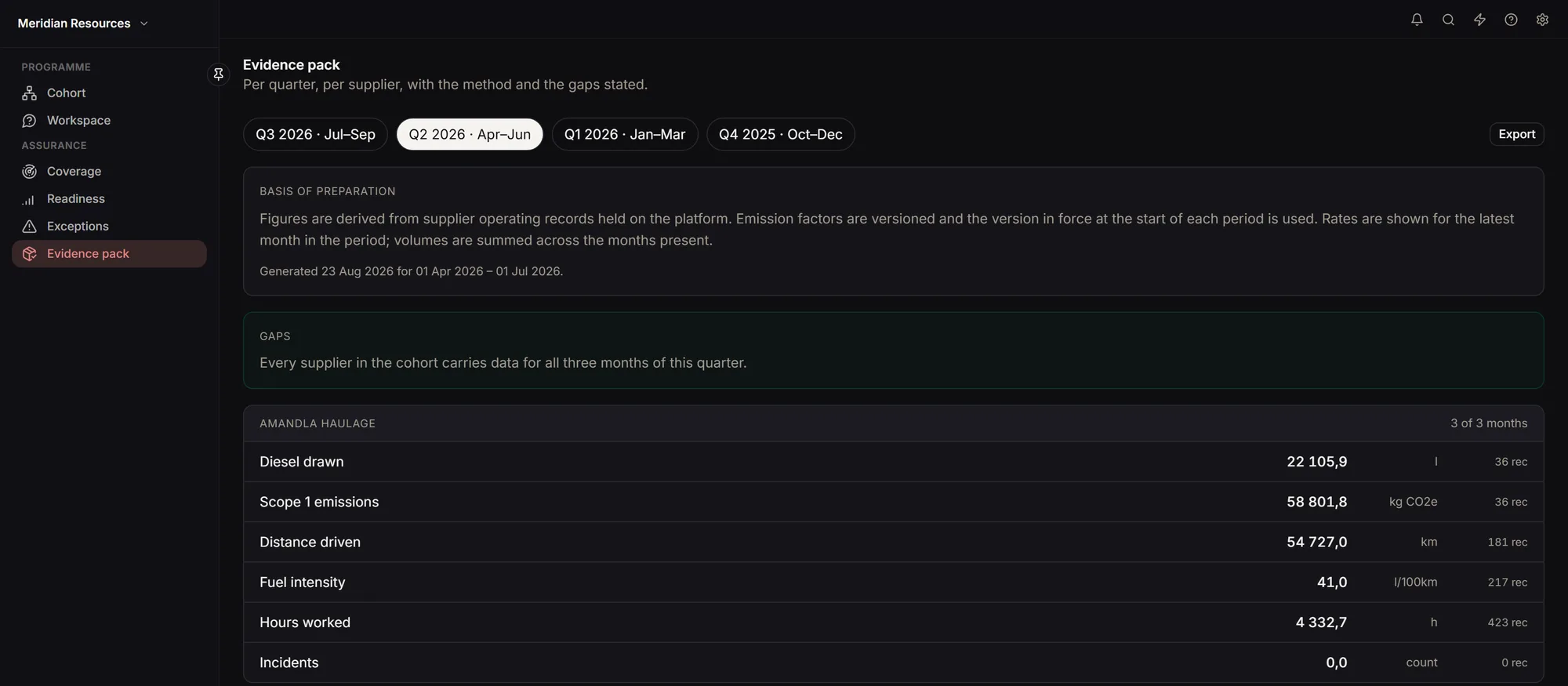The width and height of the screenshot is (1568, 686).
Task: Click the AMANDLA HAULAGE supplier header
Action: (318, 423)
